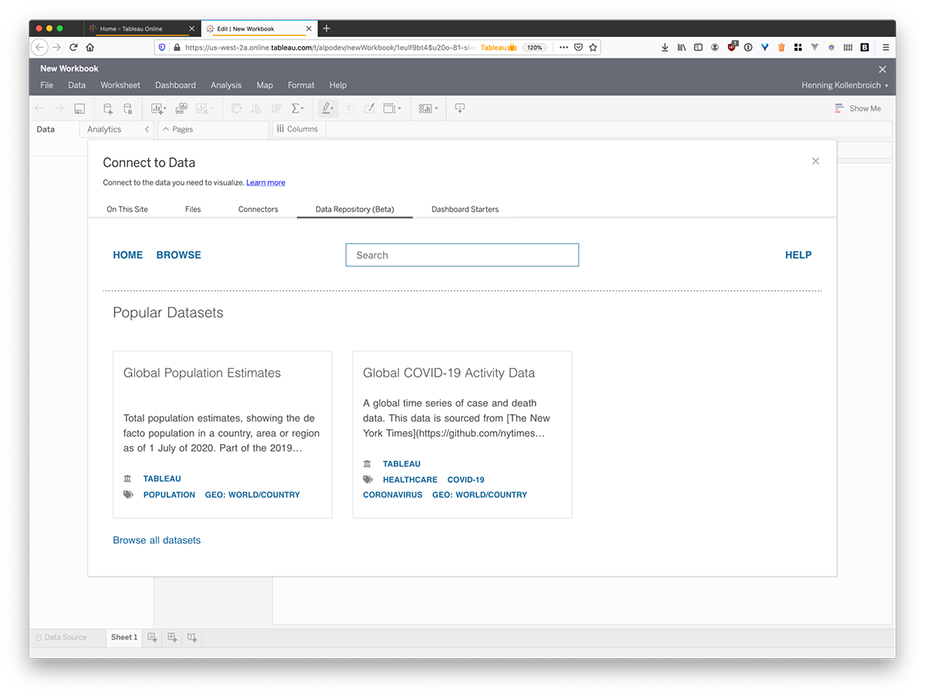Switch to Home - Tableau Online browser tab
Viewport: 925px width, 697px height.
[130, 28]
